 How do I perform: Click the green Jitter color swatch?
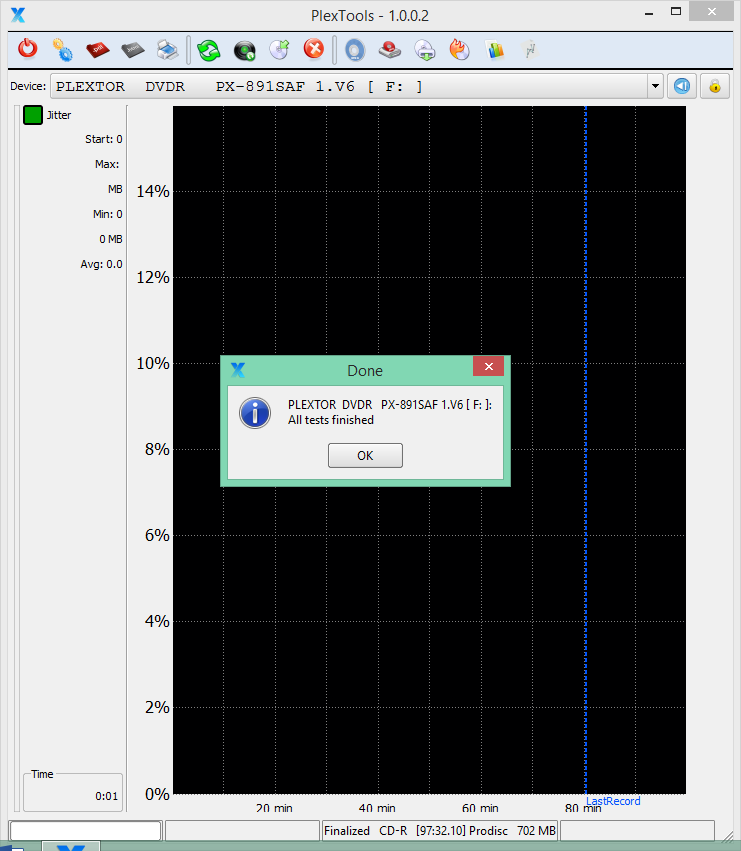(33, 115)
